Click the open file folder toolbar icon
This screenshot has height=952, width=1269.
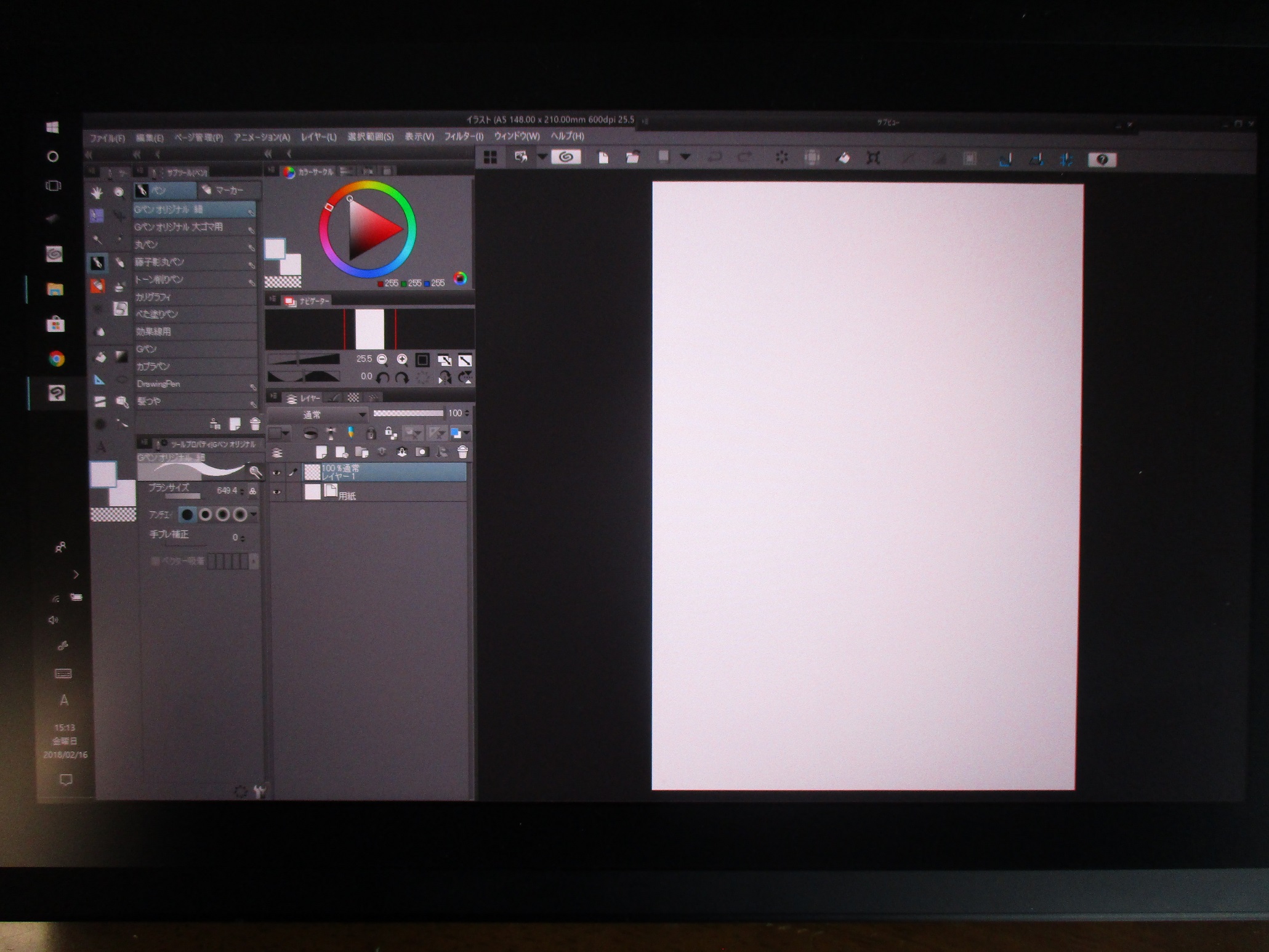632,158
